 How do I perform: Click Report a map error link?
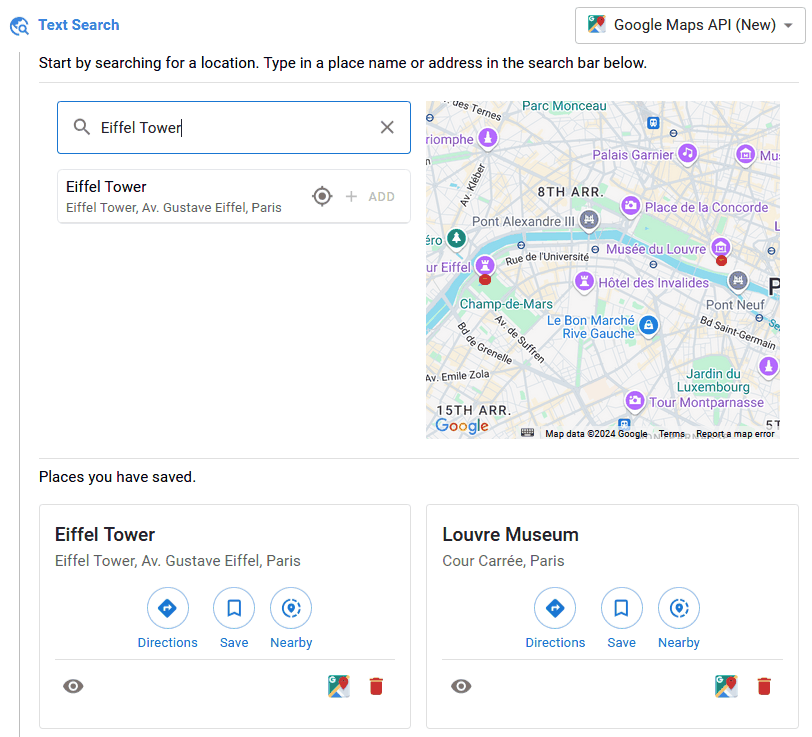click(735, 433)
